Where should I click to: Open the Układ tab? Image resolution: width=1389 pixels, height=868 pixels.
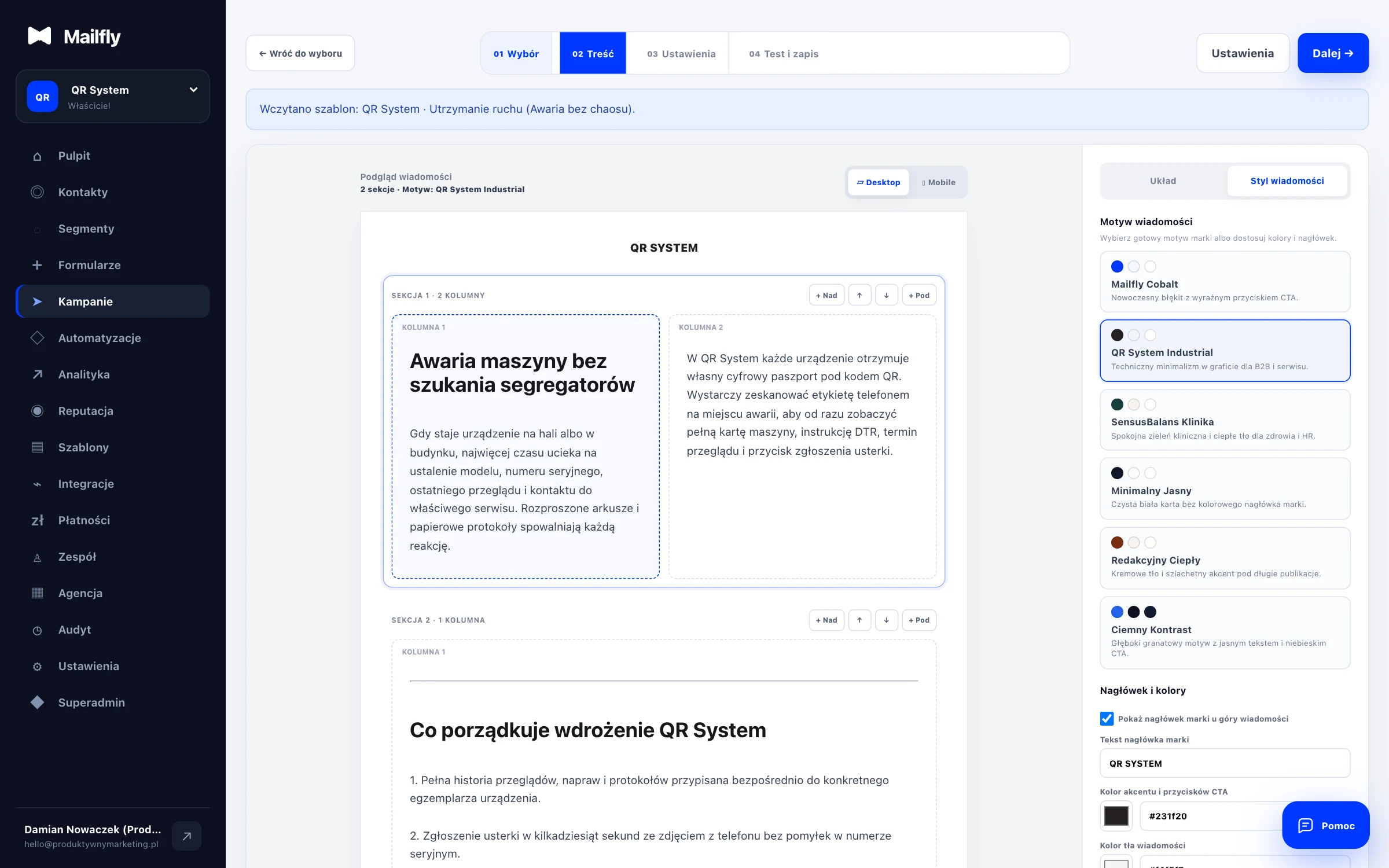(x=1163, y=181)
